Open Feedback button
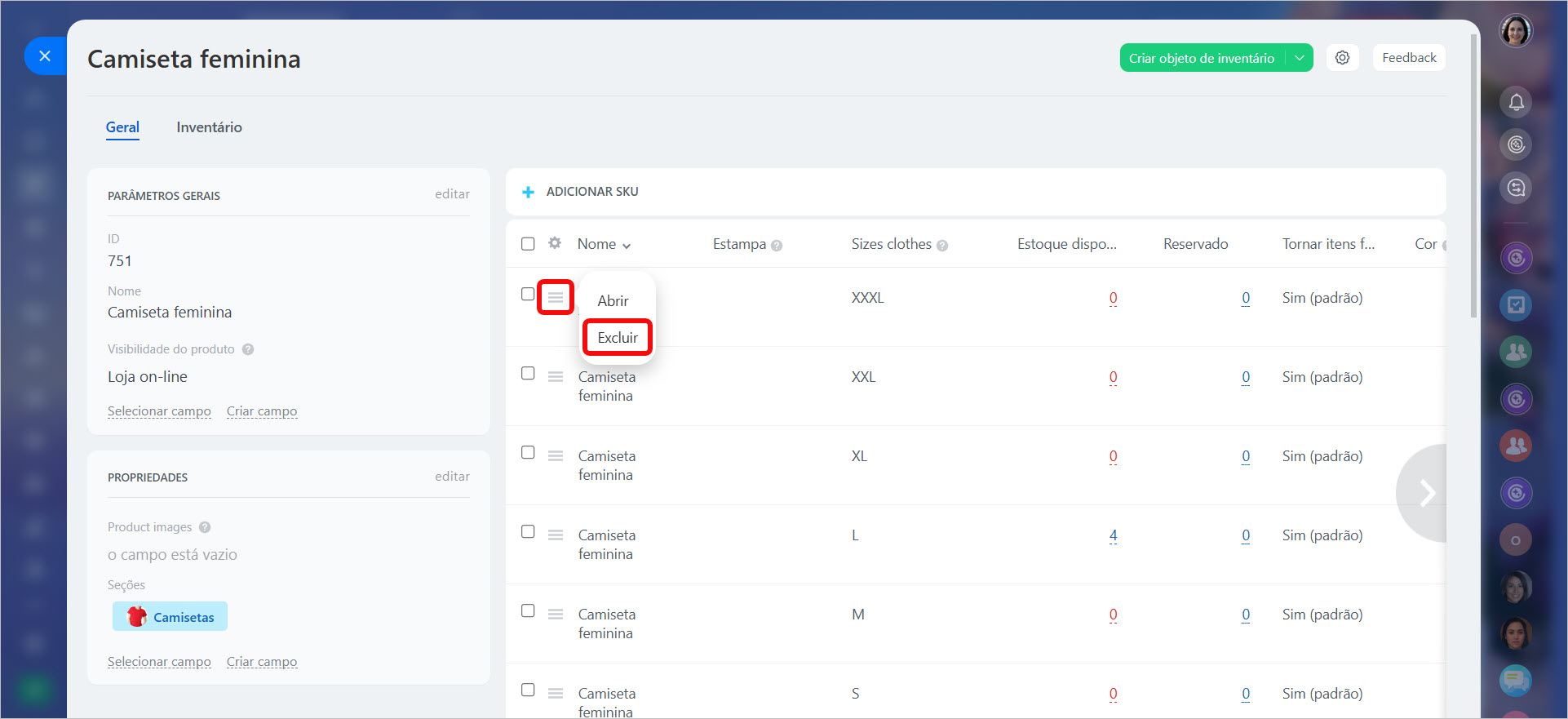Image resolution: width=1568 pixels, height=719 pixels. coord(1409,58)
